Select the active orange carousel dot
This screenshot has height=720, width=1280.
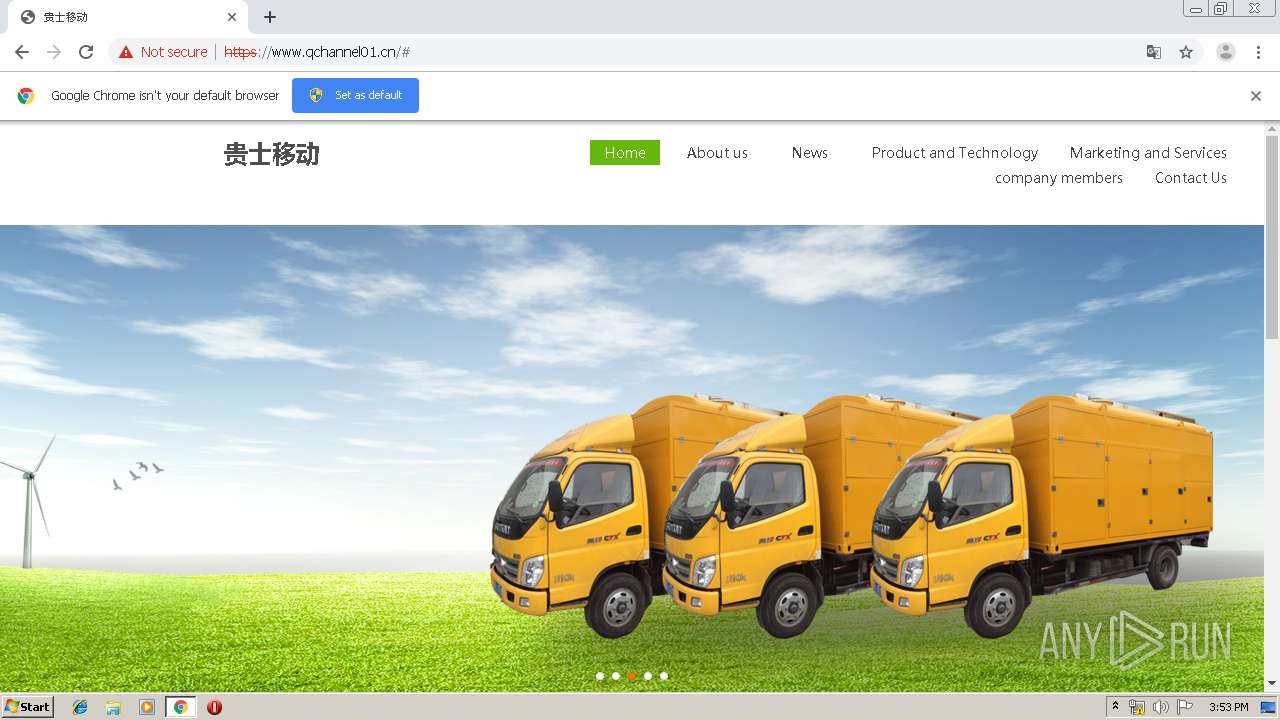[x=632, y=676]
